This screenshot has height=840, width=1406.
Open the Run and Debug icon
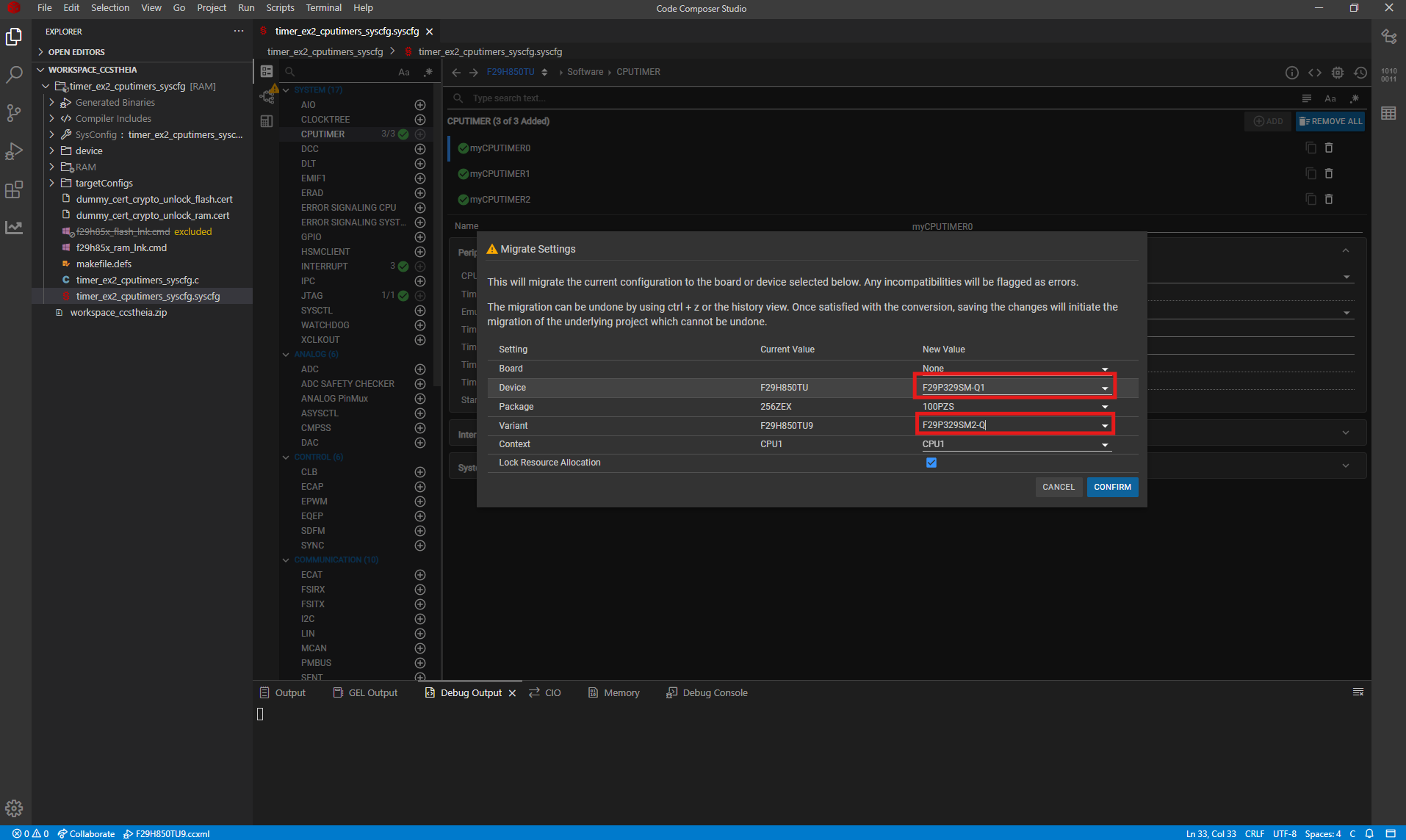[14, 151]
